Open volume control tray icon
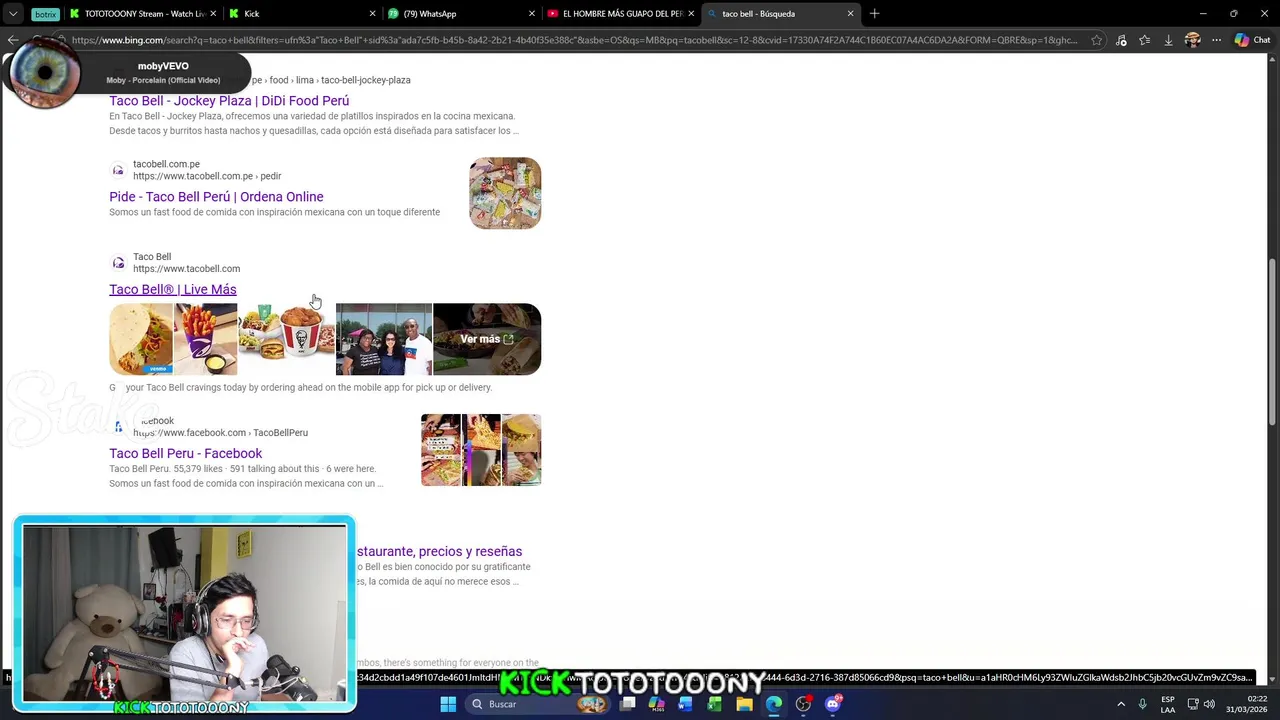Viewport: 1280px width, 720px height. coord(1210,704)
